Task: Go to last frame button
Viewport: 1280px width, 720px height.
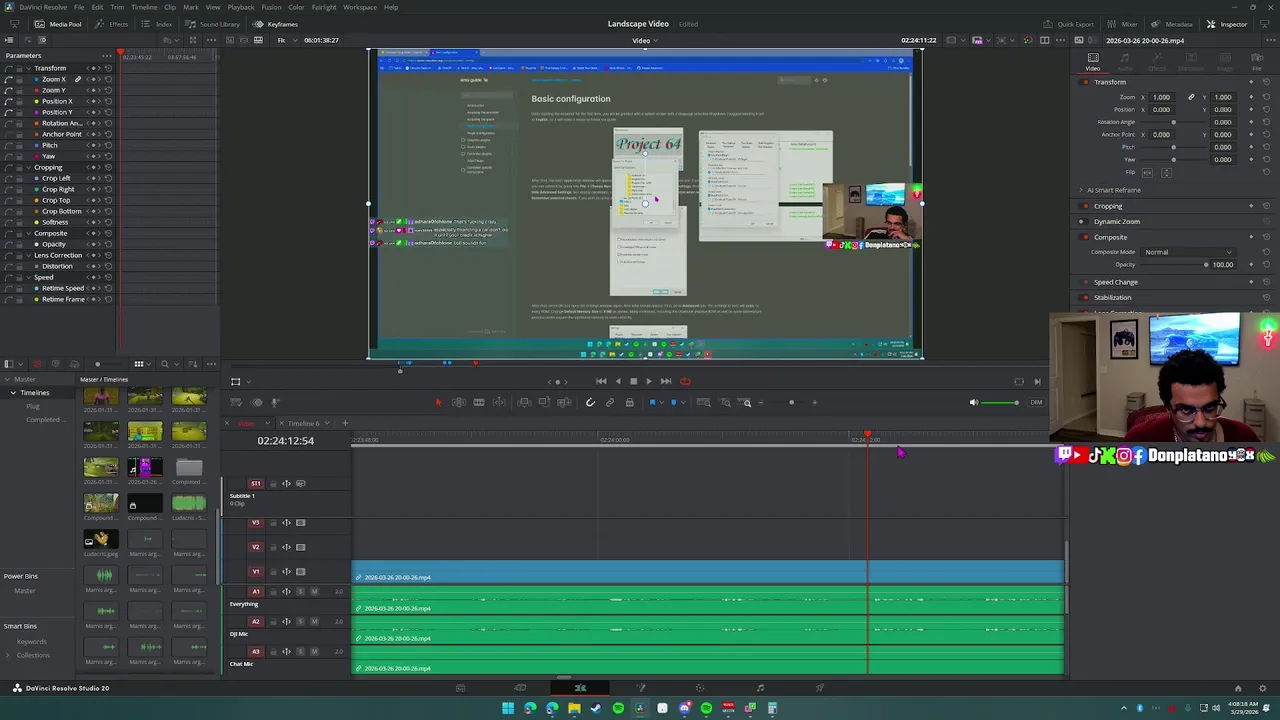Action: click(666, 381)
